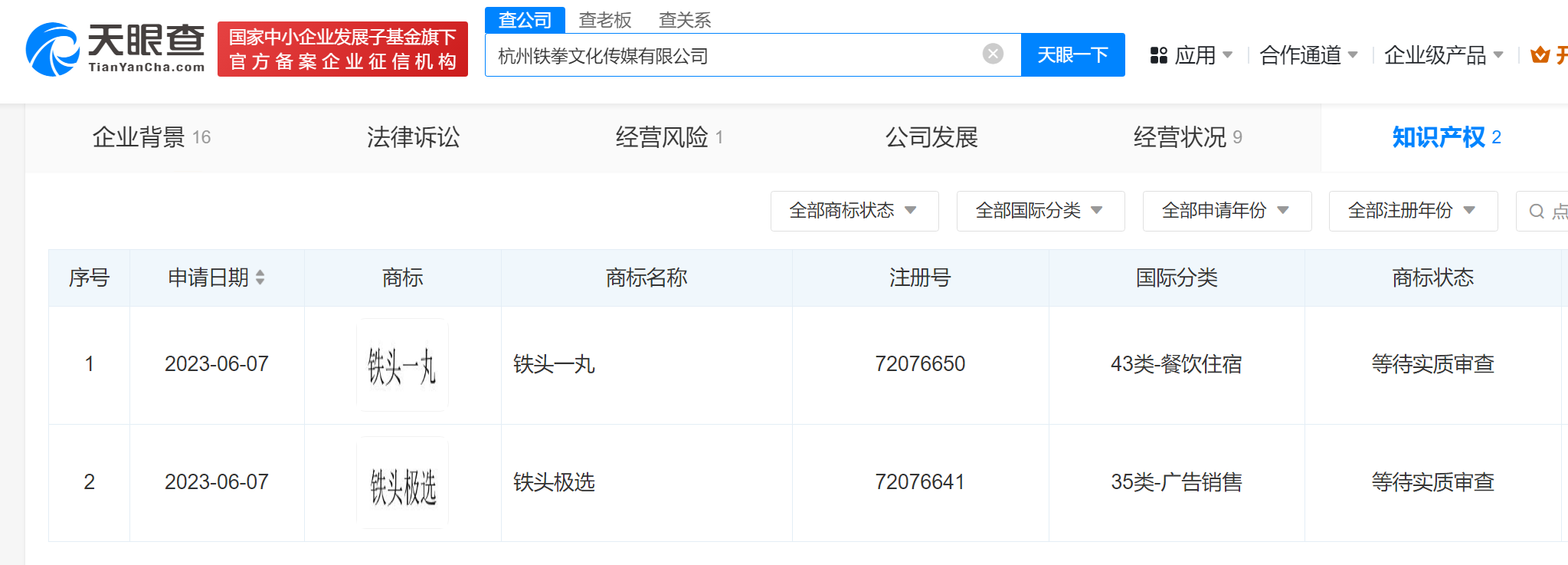This screenshot has height=565, width=1568.
Task: Click registration number 72076650
Action: tap(920, 364)
